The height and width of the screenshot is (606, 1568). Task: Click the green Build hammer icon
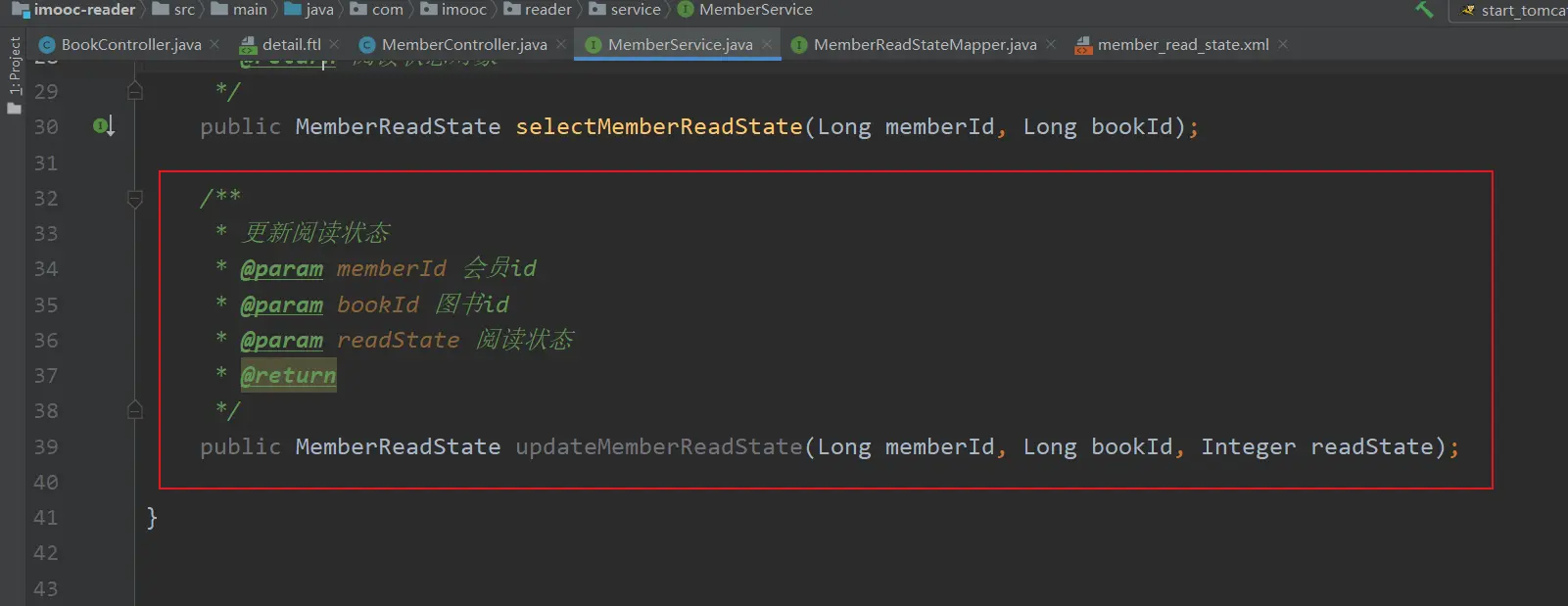coord(1424,10)
